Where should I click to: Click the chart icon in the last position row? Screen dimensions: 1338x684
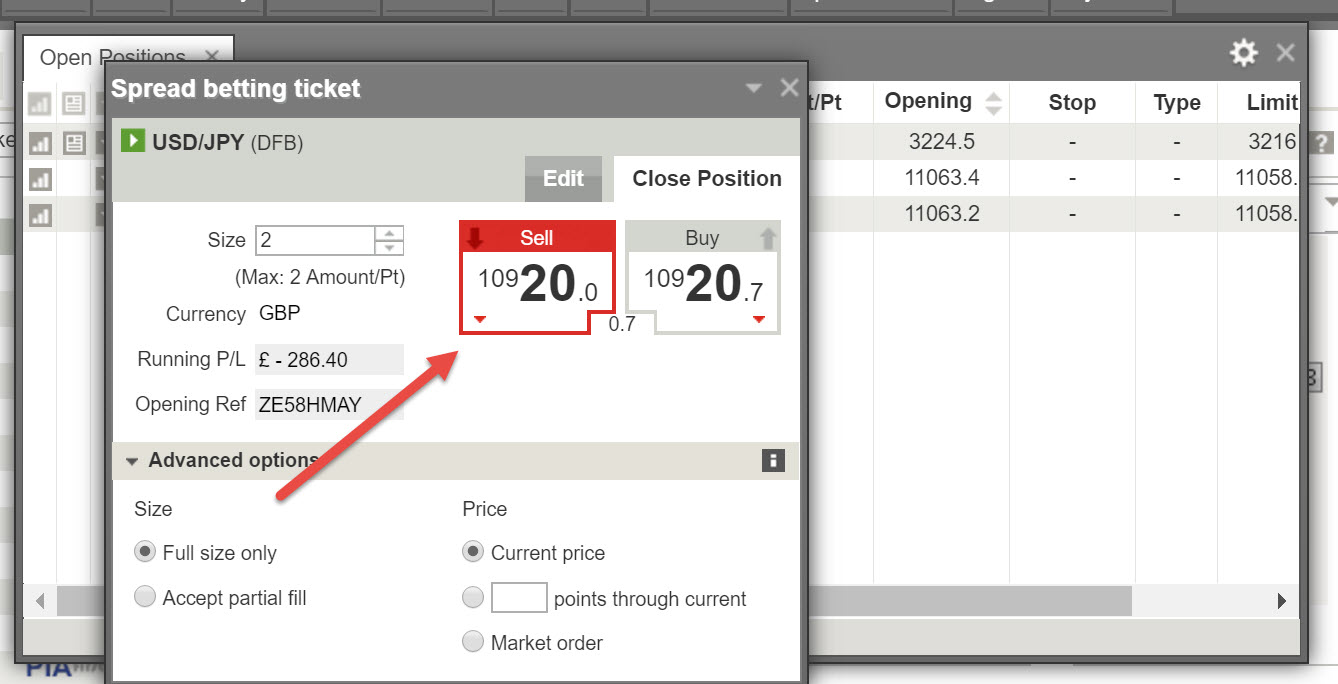40,214
